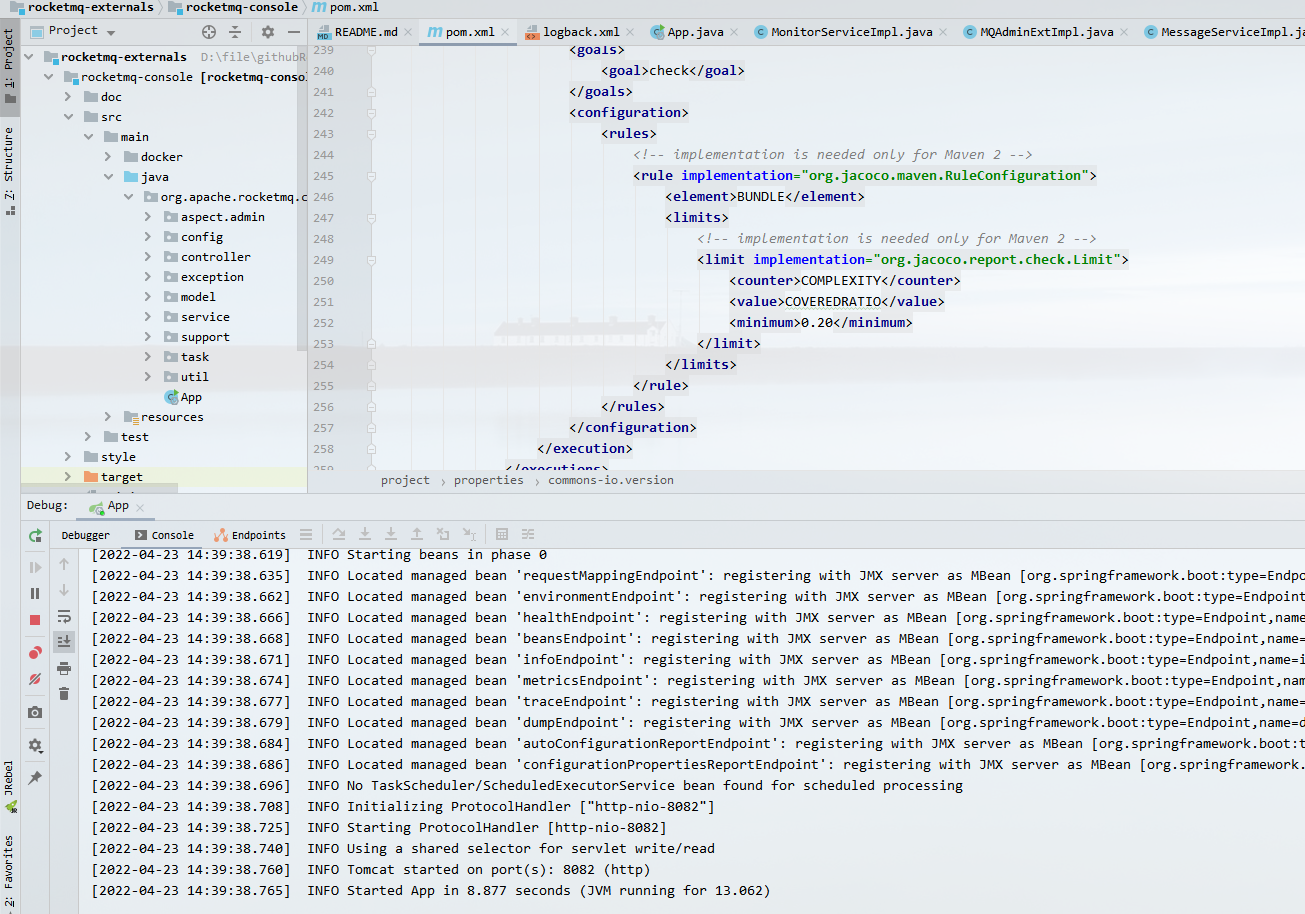
Task: Toggle fold marker at line 245
Action: click(x=371, y=175)
